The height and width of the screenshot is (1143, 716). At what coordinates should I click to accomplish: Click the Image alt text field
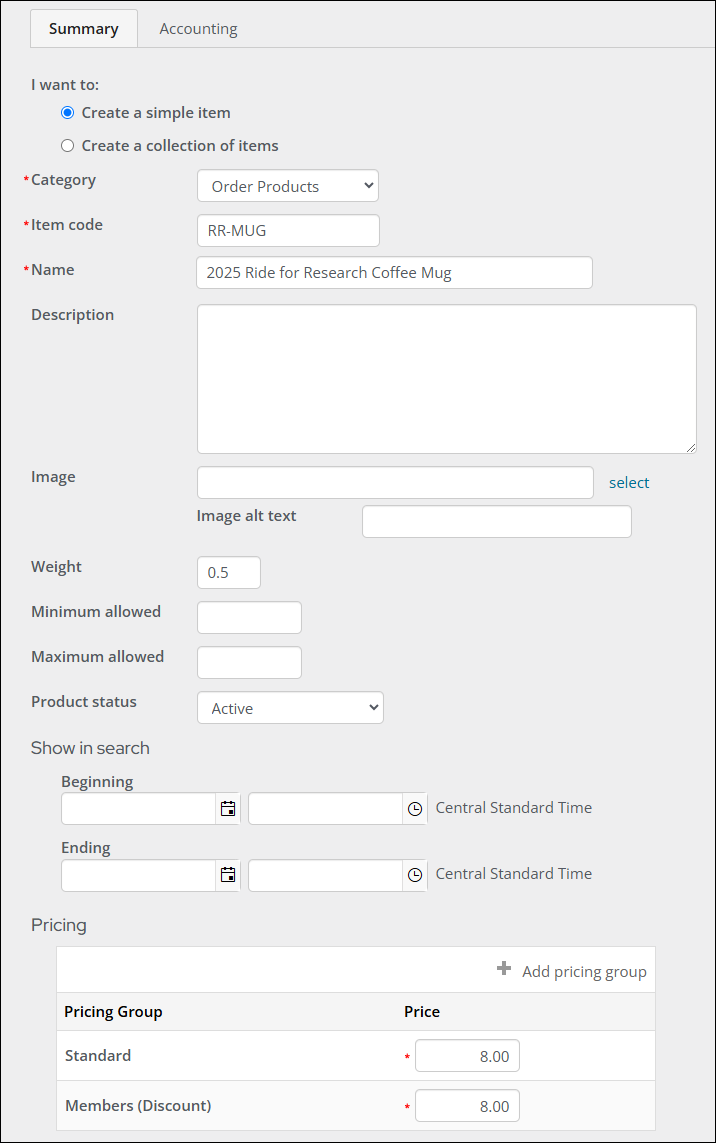(x=497, y=521)
